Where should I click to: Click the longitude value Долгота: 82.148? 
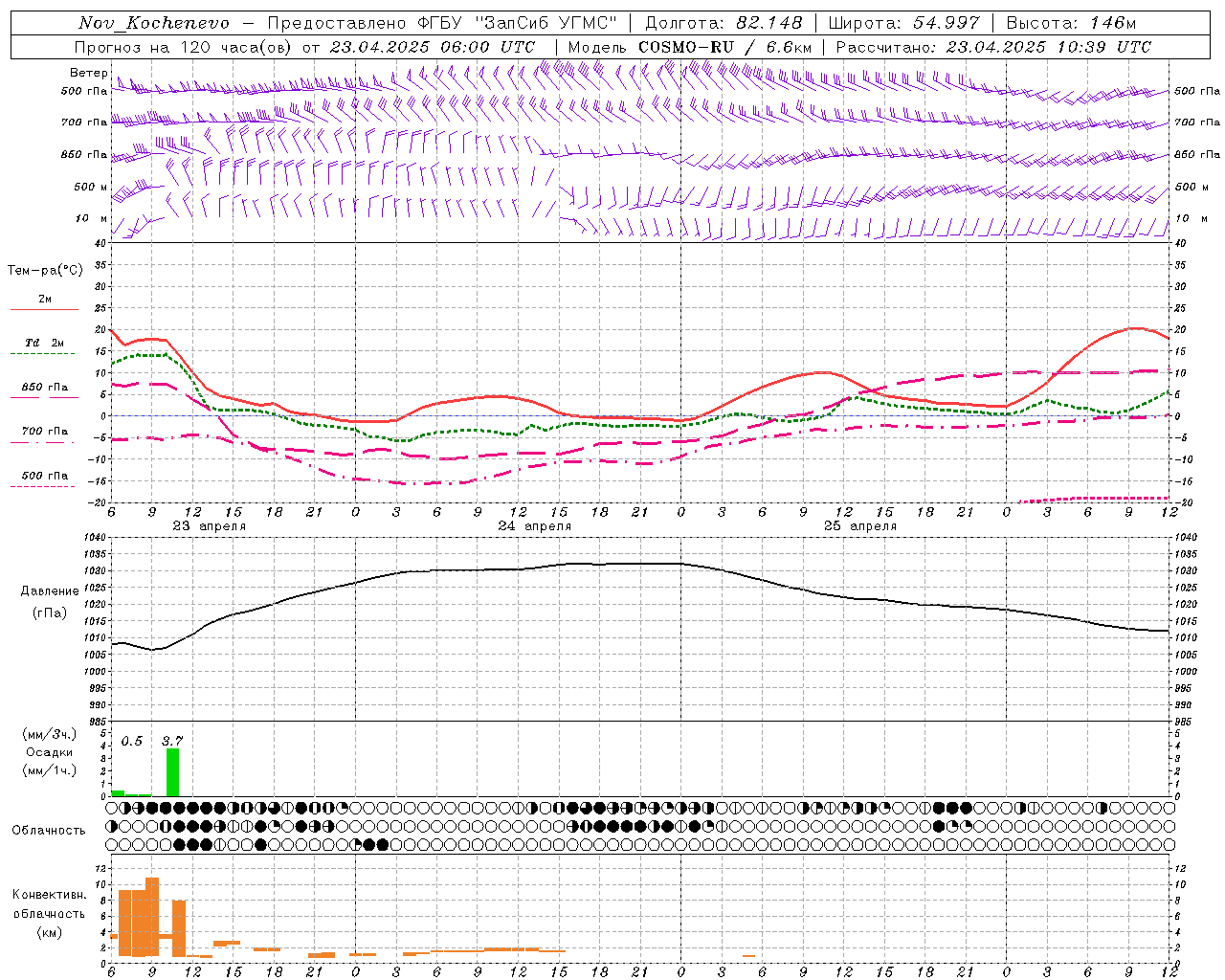pos(724,23)
